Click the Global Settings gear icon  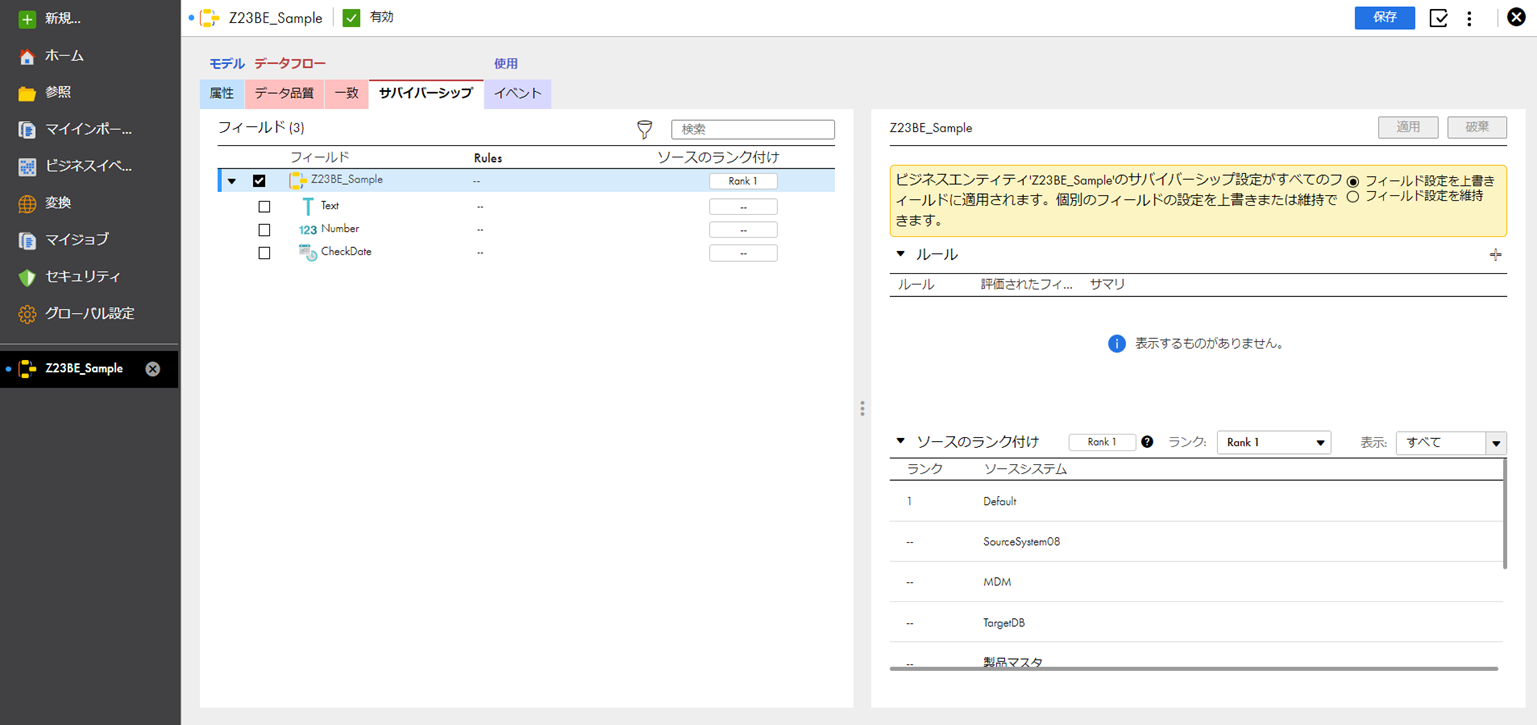point(27,314)
